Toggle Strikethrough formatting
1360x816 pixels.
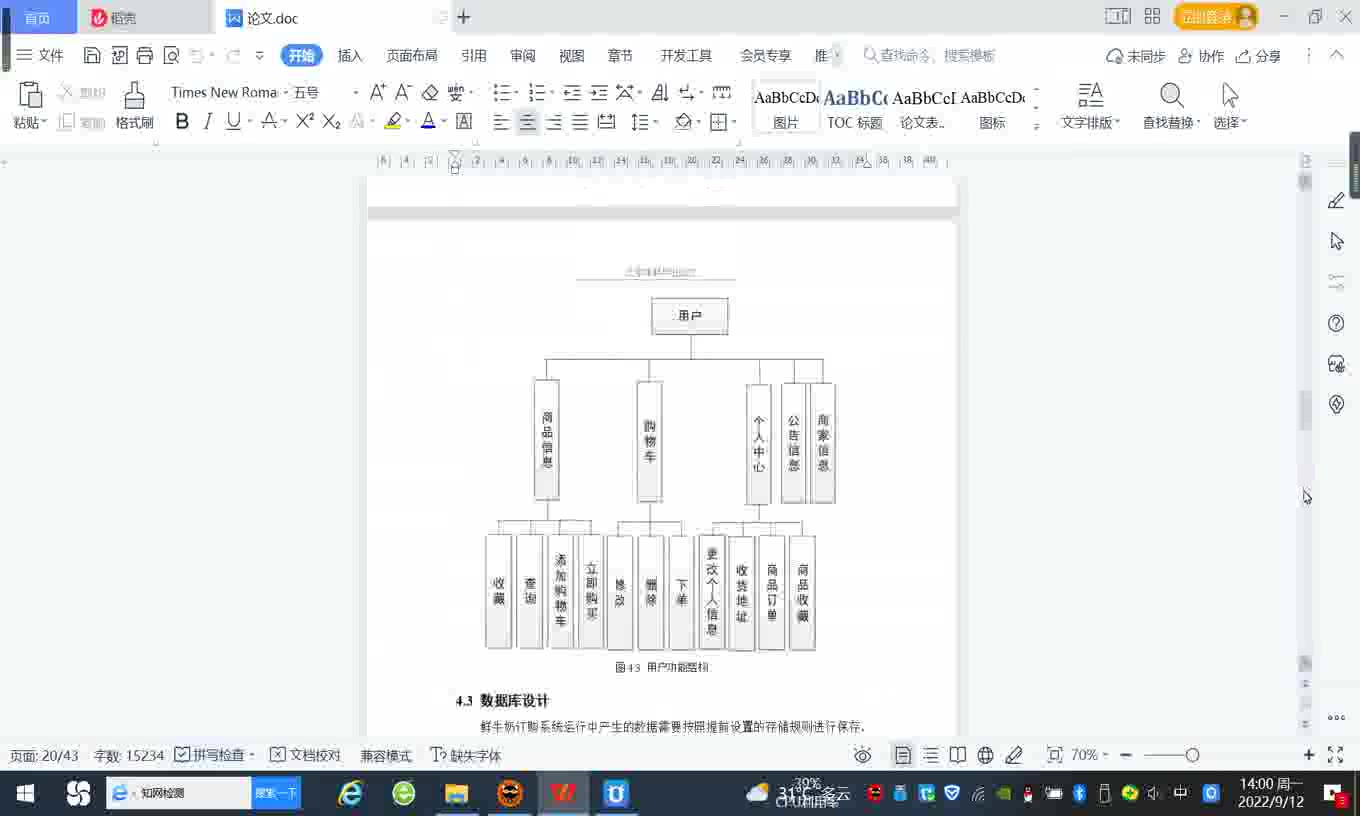pos(268,121)
